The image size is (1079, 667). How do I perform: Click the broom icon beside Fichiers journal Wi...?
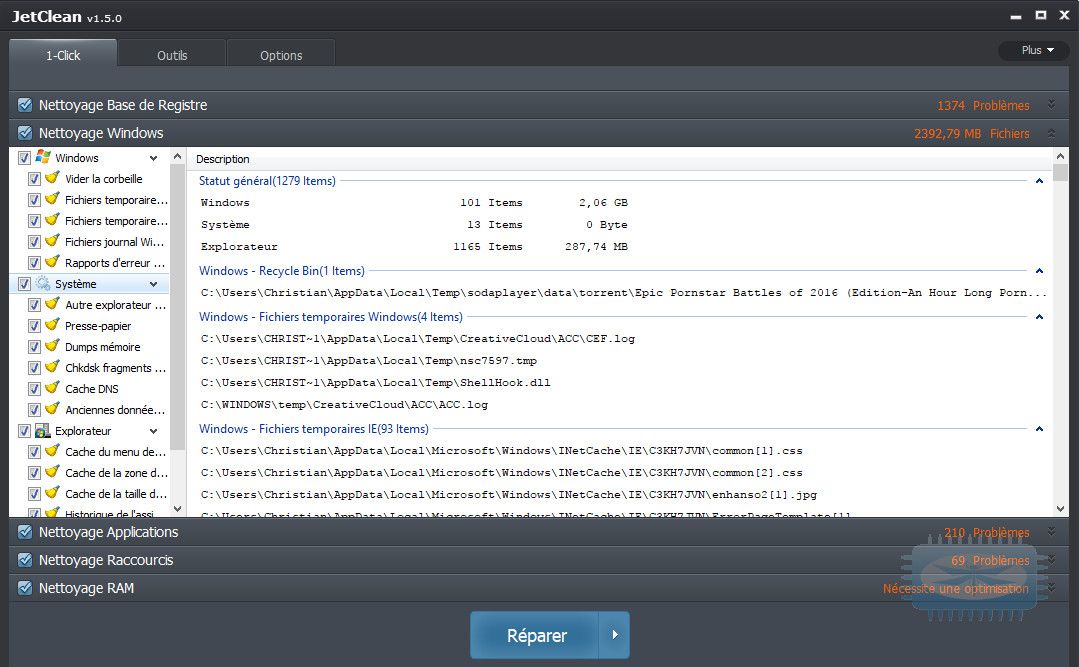click(52, 241)
